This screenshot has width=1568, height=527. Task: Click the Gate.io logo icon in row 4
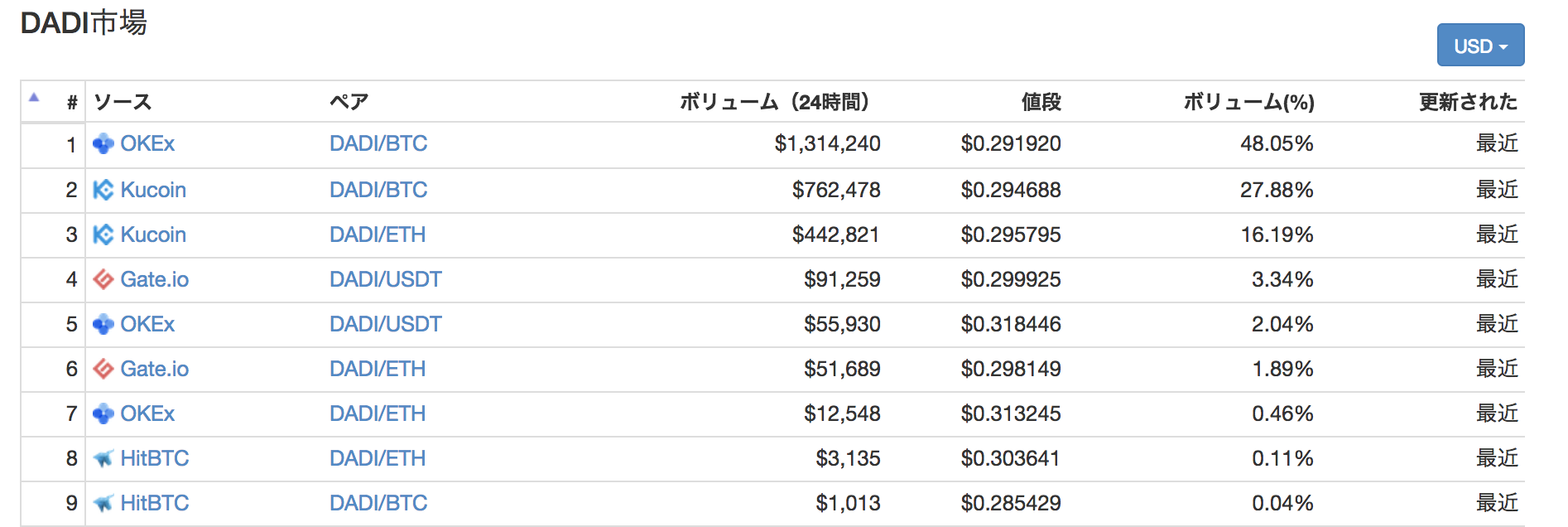click(103, 280)
